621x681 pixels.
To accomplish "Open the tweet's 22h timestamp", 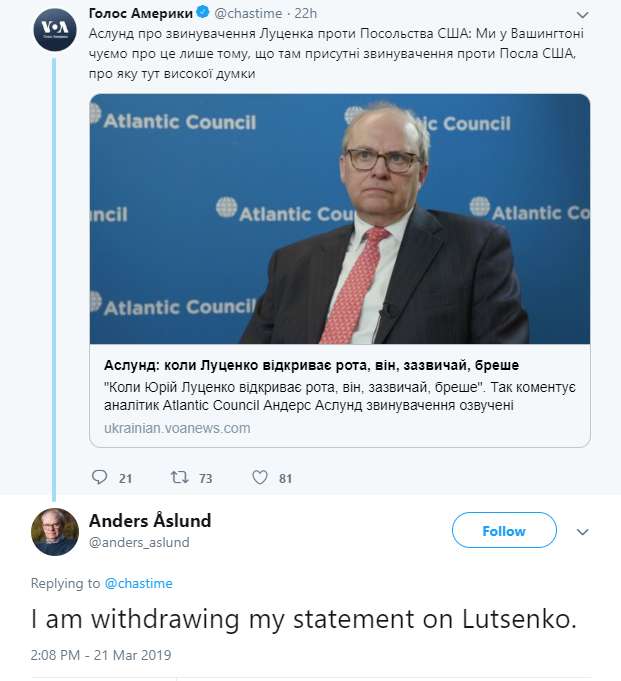I will [x=306, y=15].
